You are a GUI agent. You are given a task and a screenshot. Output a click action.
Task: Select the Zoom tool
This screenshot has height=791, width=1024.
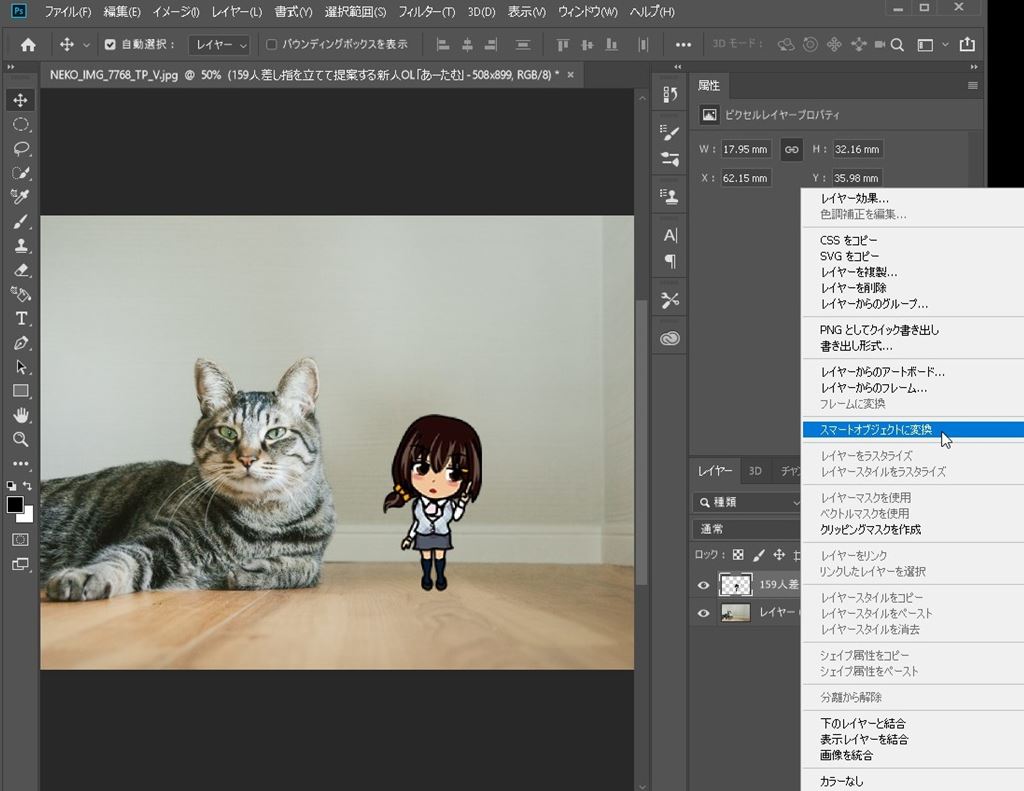(21, 439)
